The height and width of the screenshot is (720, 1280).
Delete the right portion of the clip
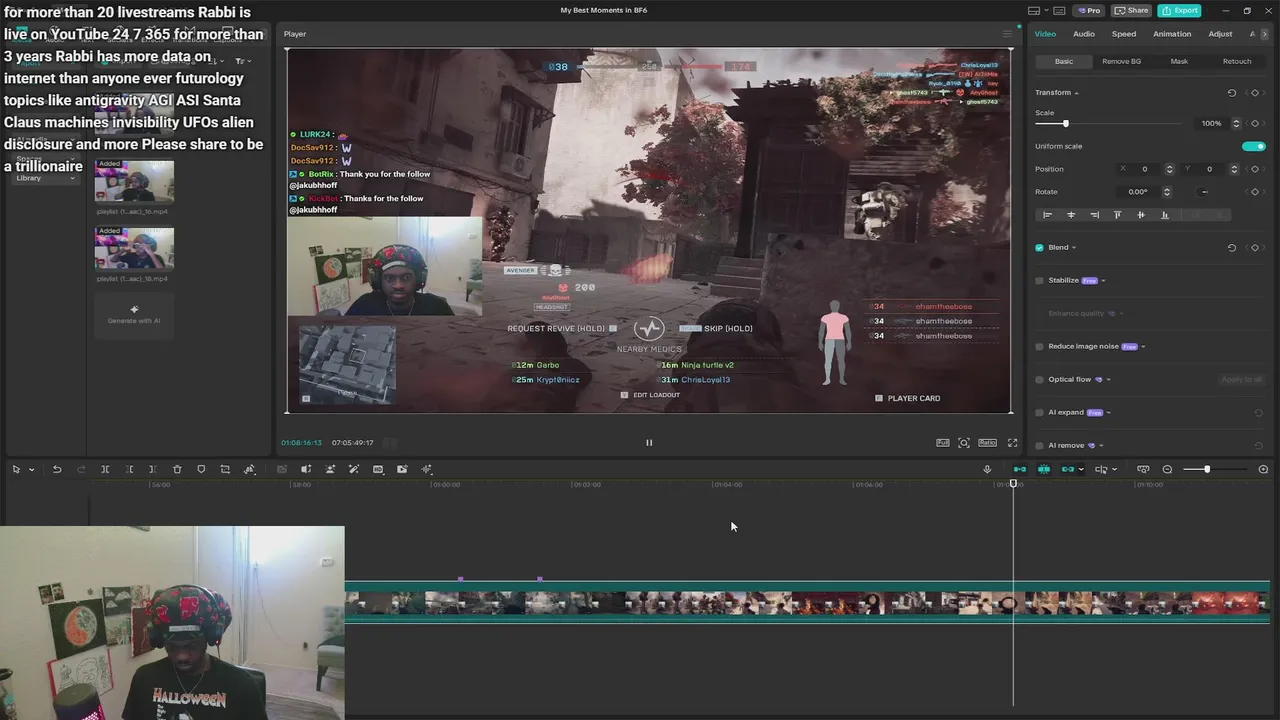point(152,469)
